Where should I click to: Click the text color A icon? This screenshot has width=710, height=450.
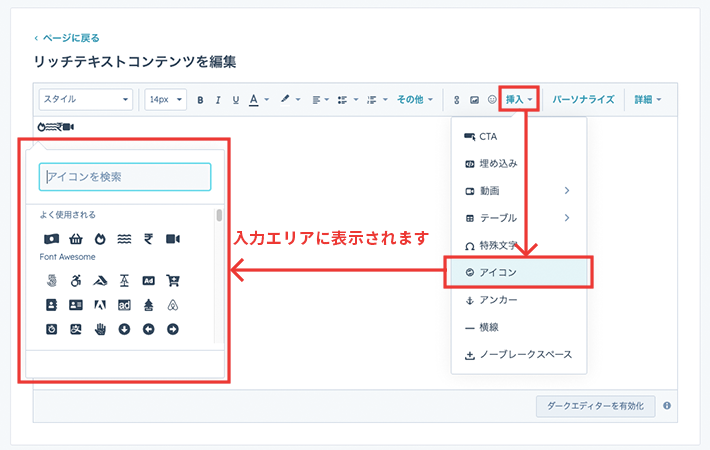(x=254, y=100)
